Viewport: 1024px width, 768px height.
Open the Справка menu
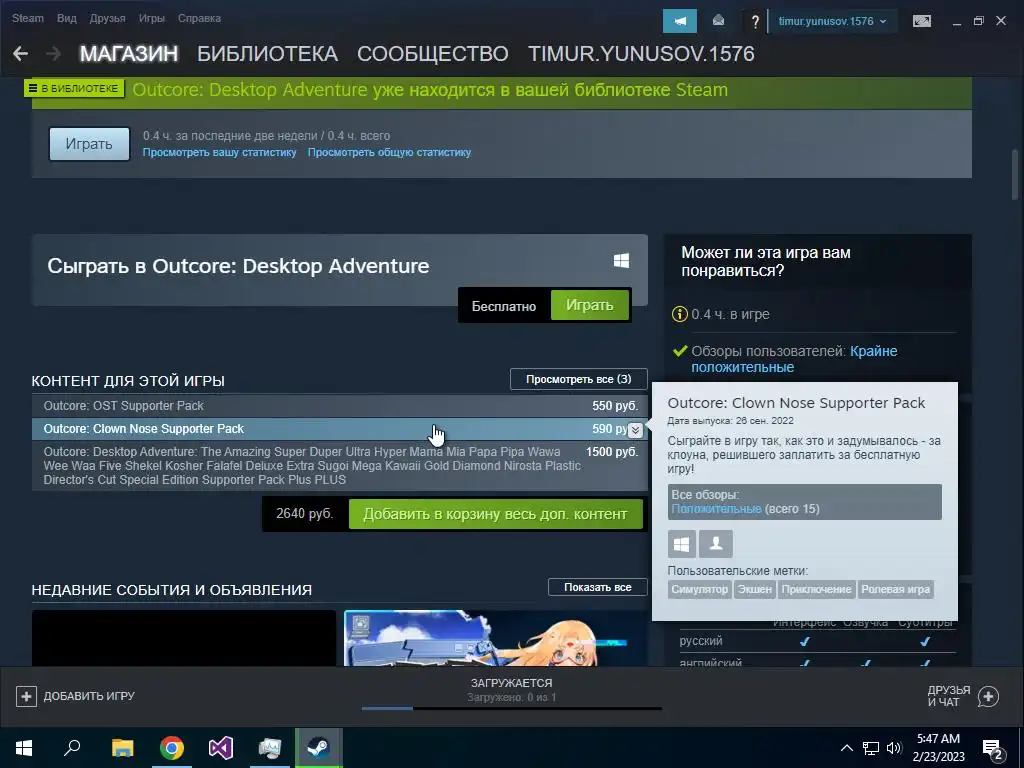point(199,18)
